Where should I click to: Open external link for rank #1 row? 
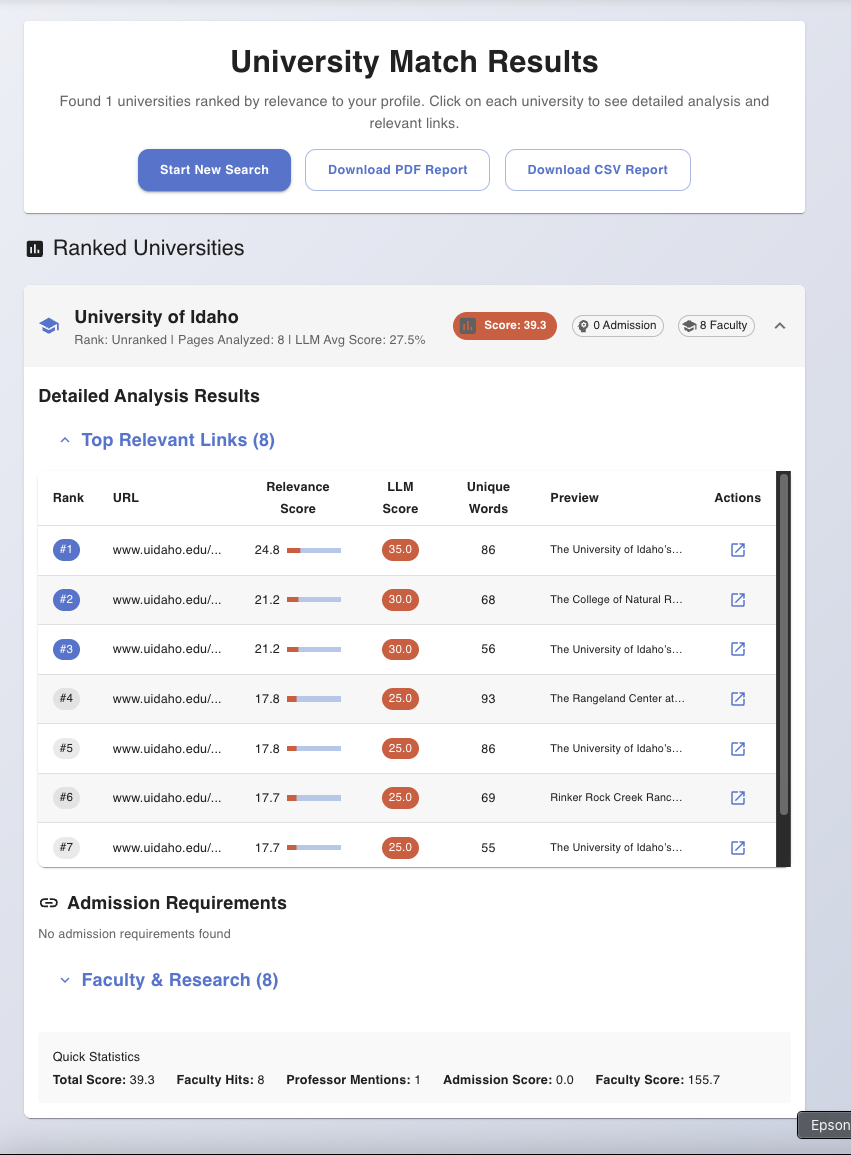(738, 550)
